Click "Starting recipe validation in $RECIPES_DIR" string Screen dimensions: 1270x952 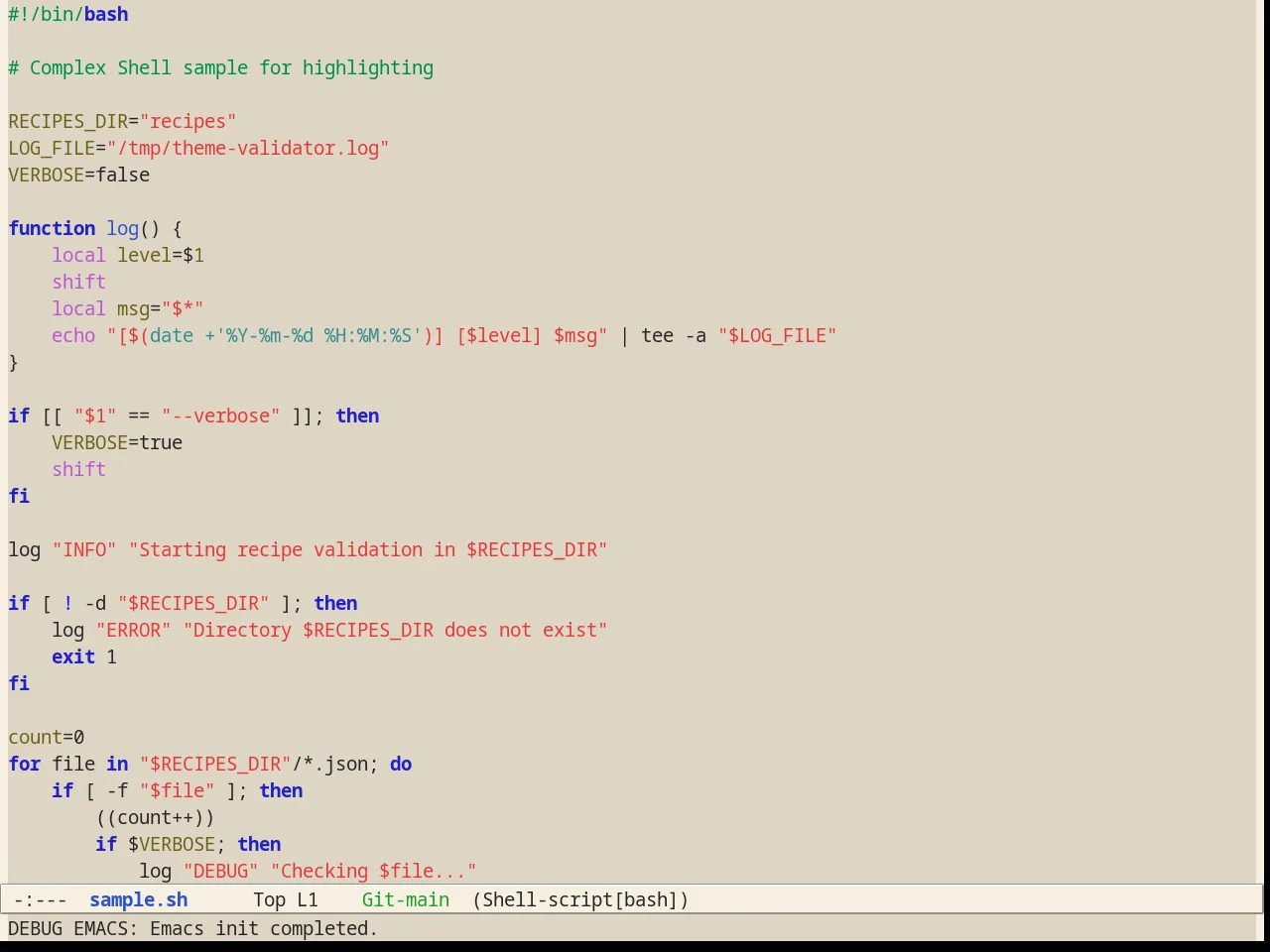[x=368, y=549]
